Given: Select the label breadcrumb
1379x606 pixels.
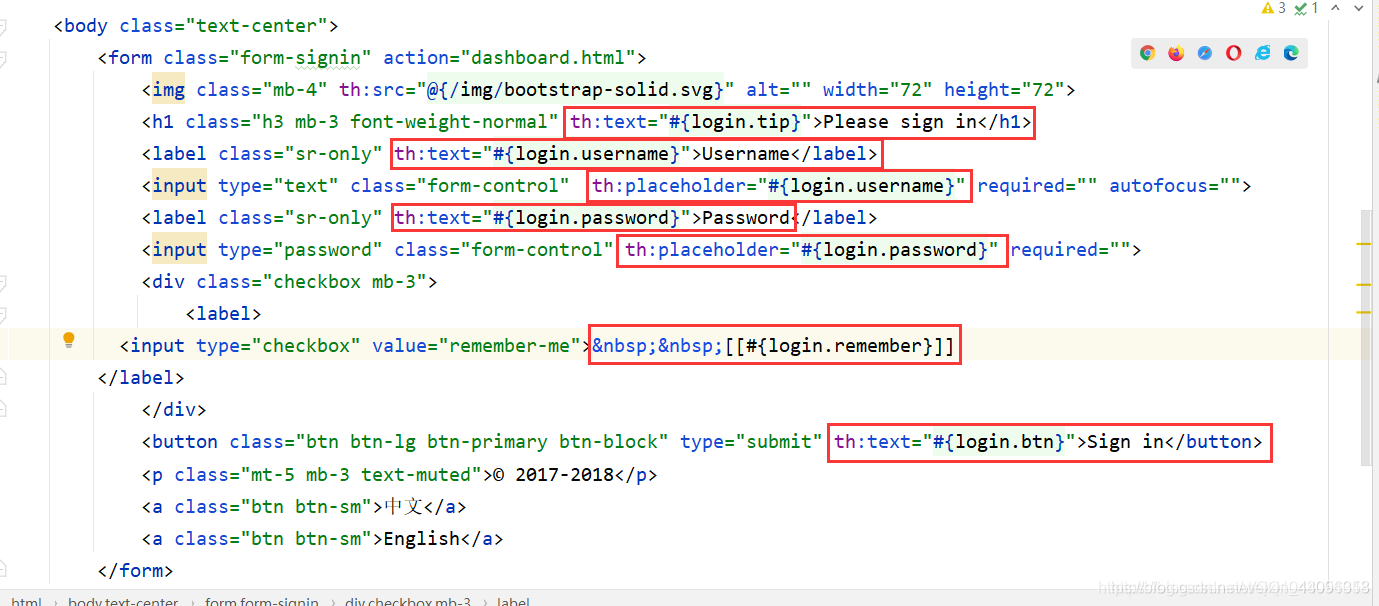Looking at the screenshot, I should 513,601.
